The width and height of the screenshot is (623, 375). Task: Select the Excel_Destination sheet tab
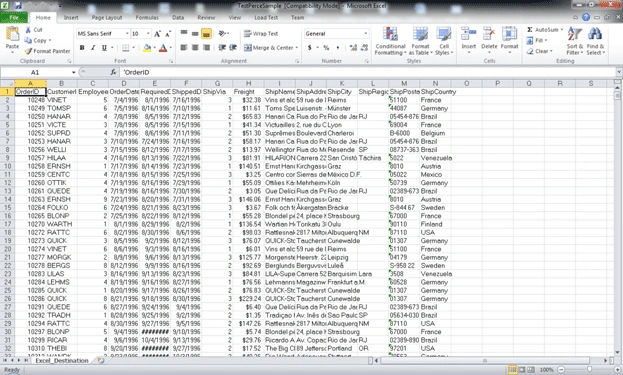[x=62, y=360]
